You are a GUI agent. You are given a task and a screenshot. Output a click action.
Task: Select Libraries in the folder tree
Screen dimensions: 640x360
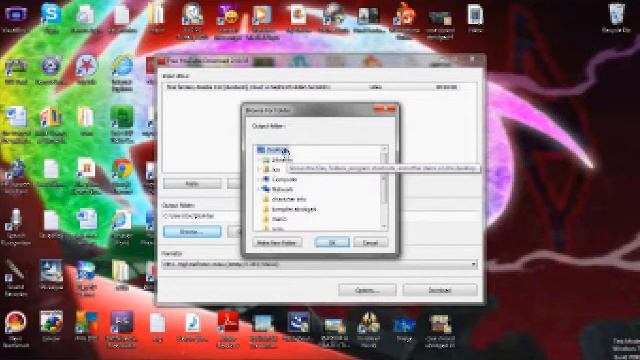point(278,160)
